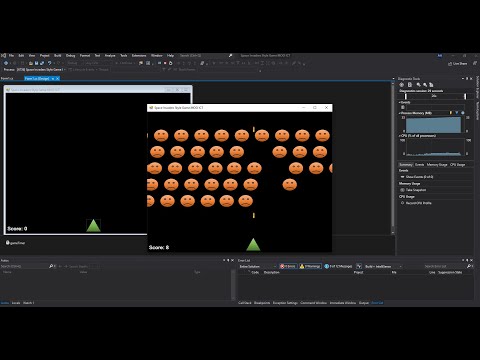Open the Extensions menu
Screen dimensions: 480x360
click(x=139, y=55)
